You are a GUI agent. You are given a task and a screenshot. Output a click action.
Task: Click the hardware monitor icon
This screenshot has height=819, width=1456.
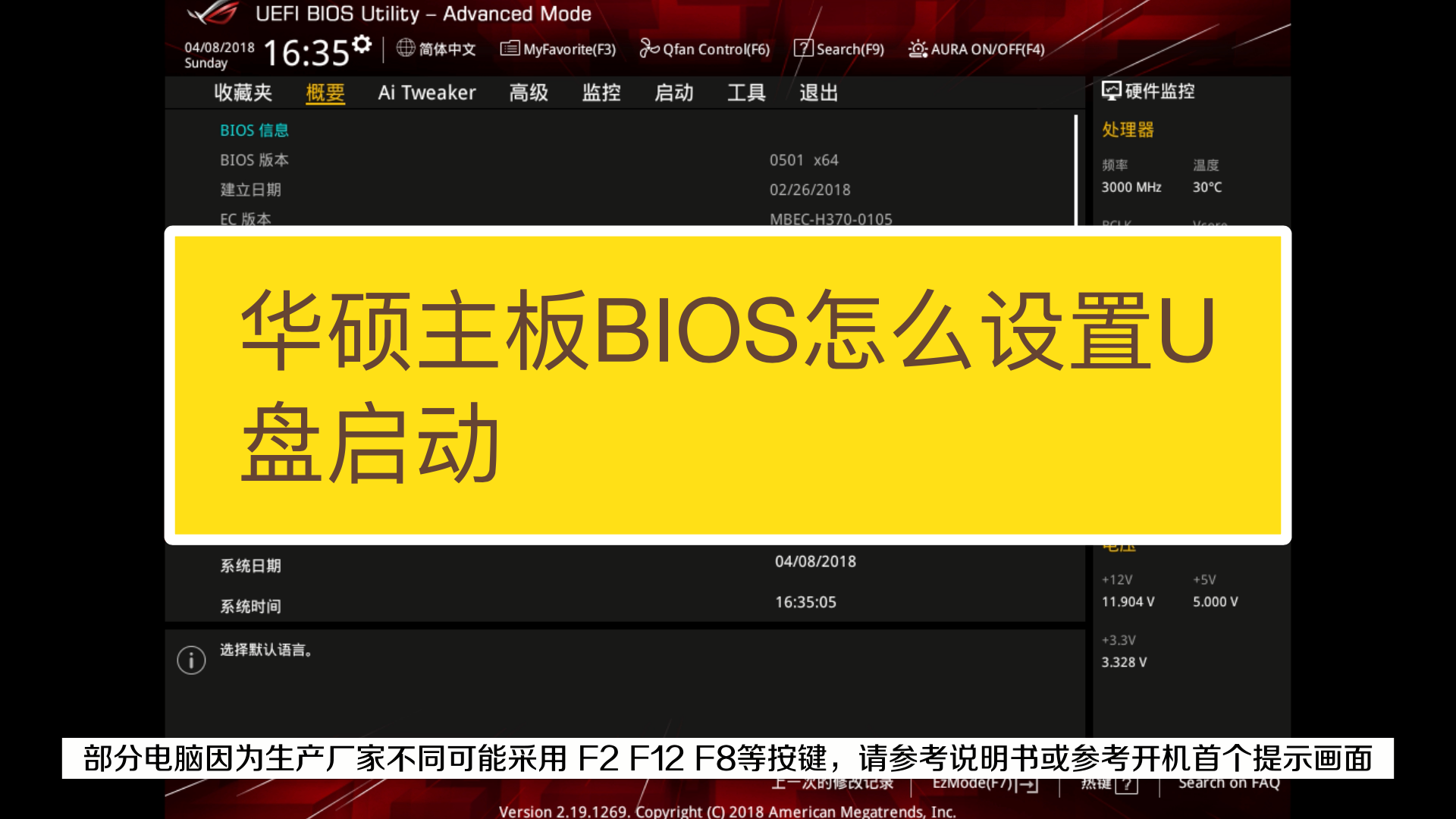pyautogui.click(x=1111, y=91)
